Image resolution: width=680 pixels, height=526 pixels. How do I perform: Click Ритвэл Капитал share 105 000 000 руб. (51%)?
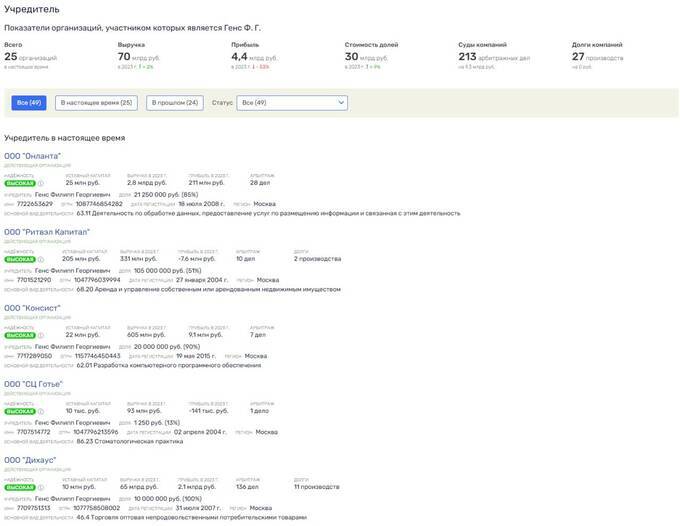point(167,271)
